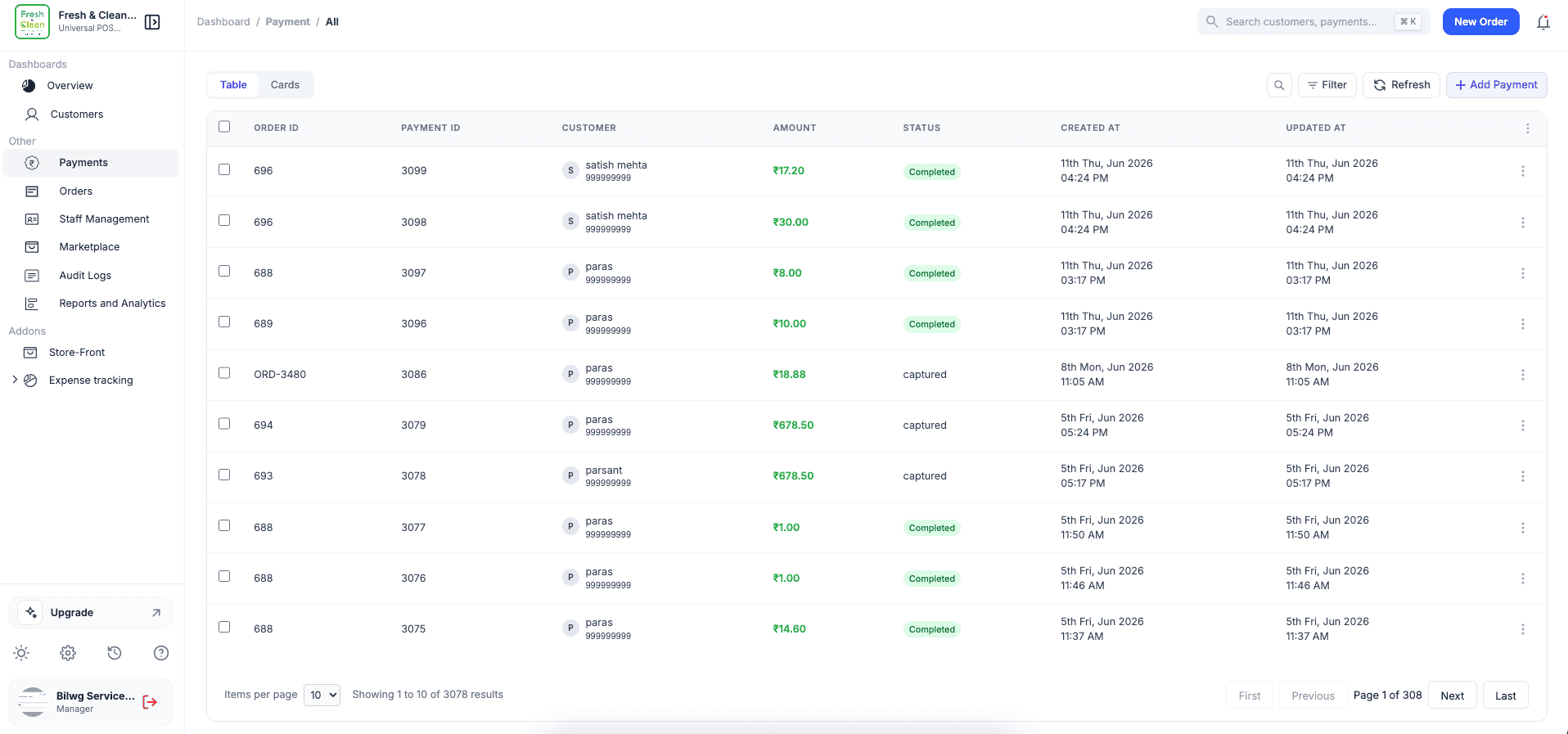Open history clock icon

115,653
